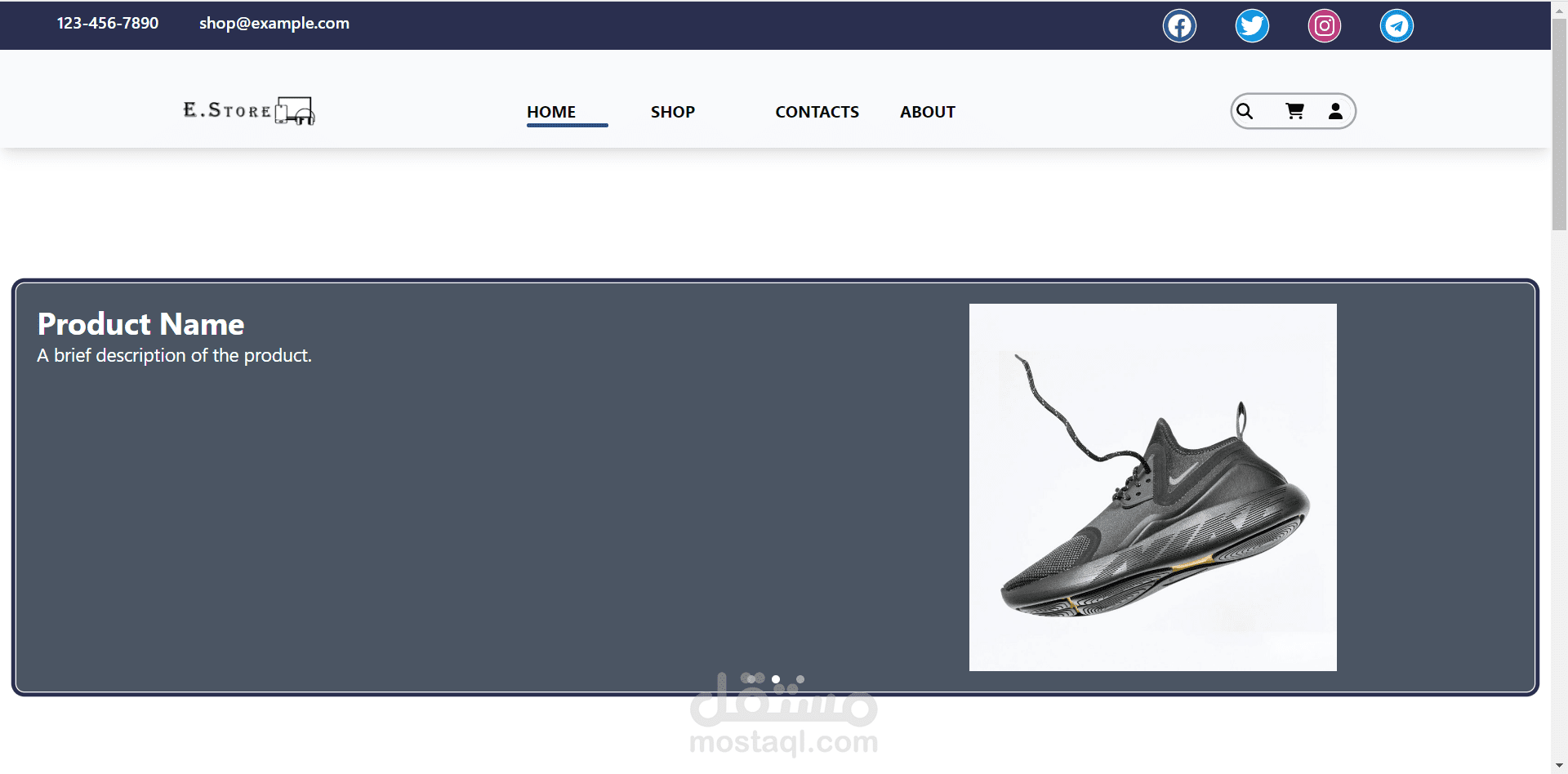Open the Shop page
Viewport: 1568px width, 774px height.
(673, 112)
